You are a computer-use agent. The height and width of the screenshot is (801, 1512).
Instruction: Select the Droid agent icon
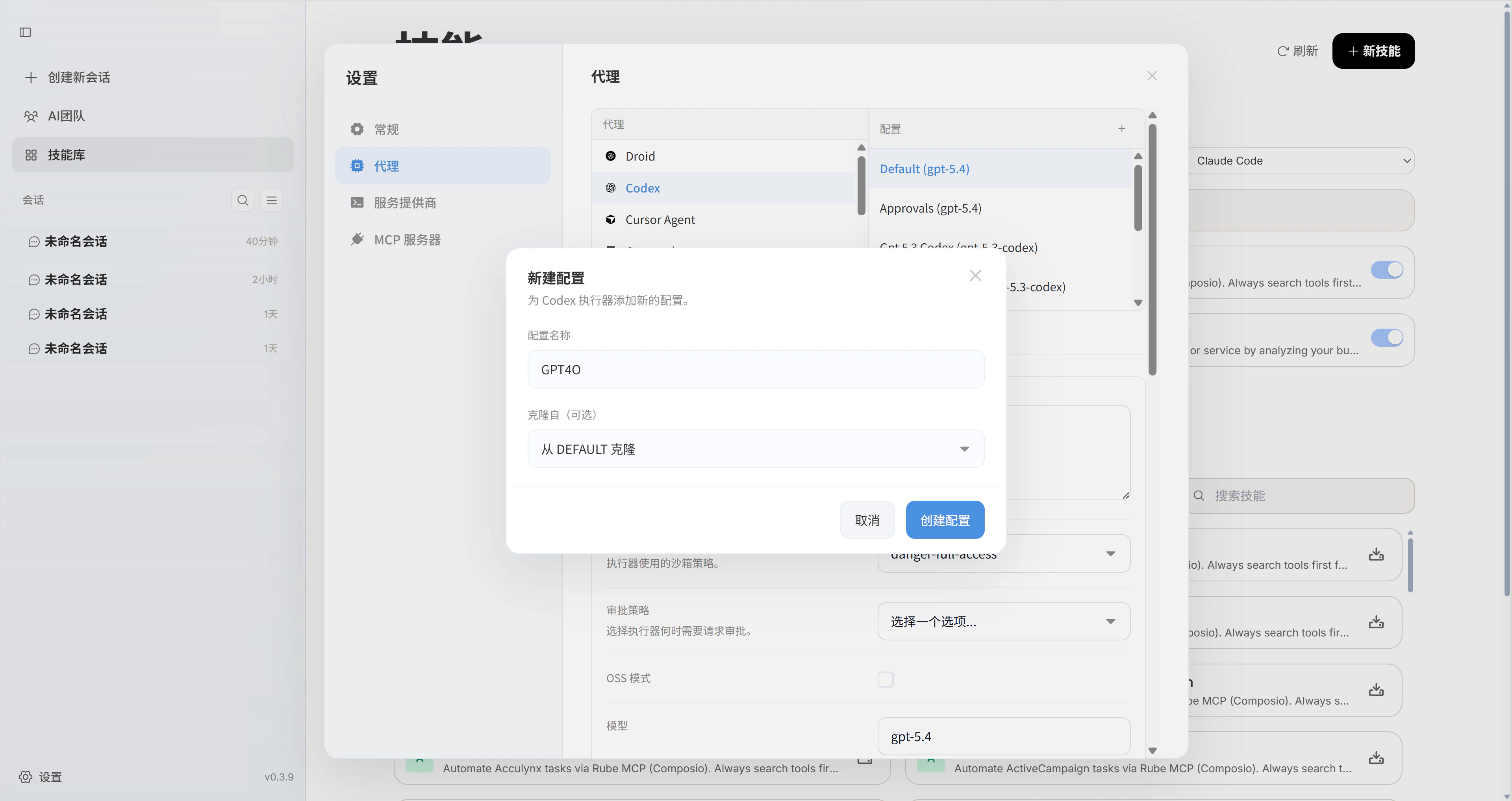coord(611,156)
